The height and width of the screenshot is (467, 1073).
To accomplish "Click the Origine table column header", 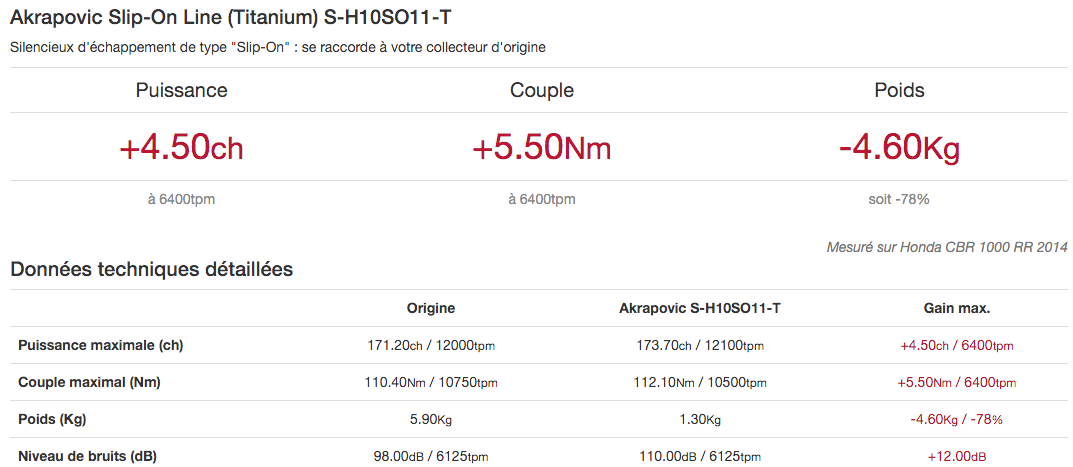I will (430, 309).
